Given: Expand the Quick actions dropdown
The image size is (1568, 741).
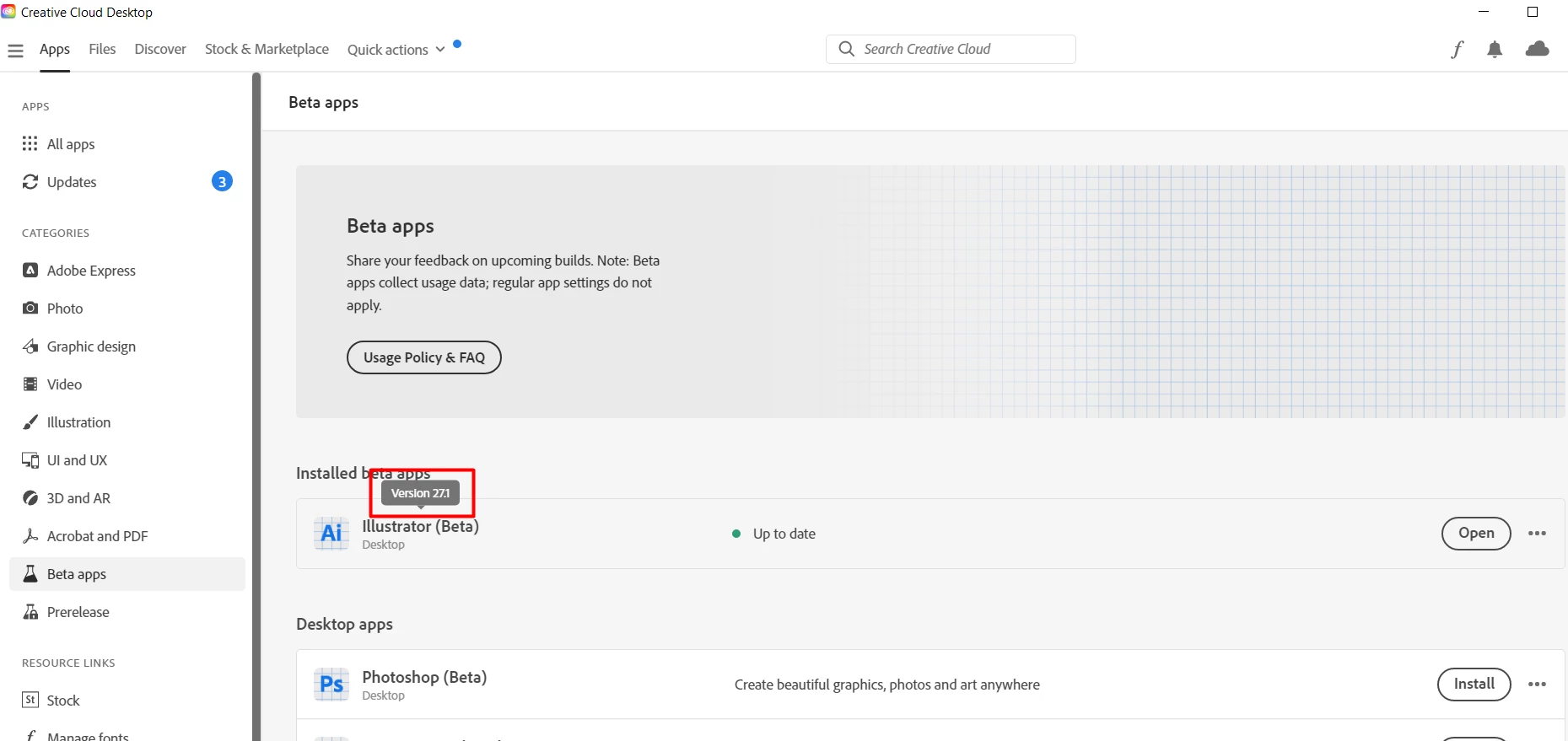Looking at the screenshot, I should (396, 50).
